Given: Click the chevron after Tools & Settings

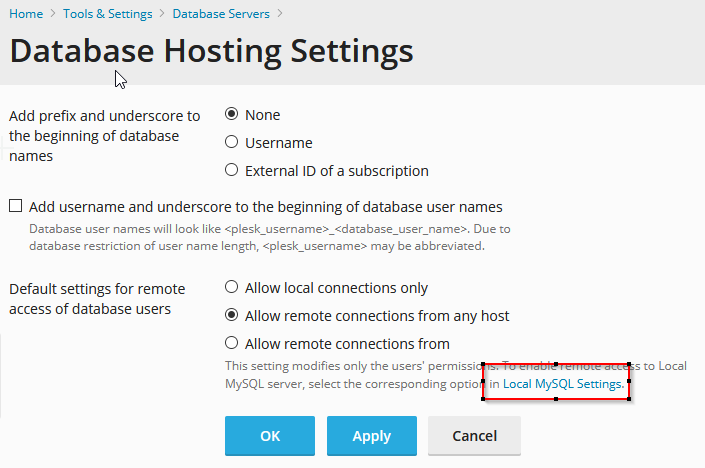Looking at the screenshot, I should (162, 14).
